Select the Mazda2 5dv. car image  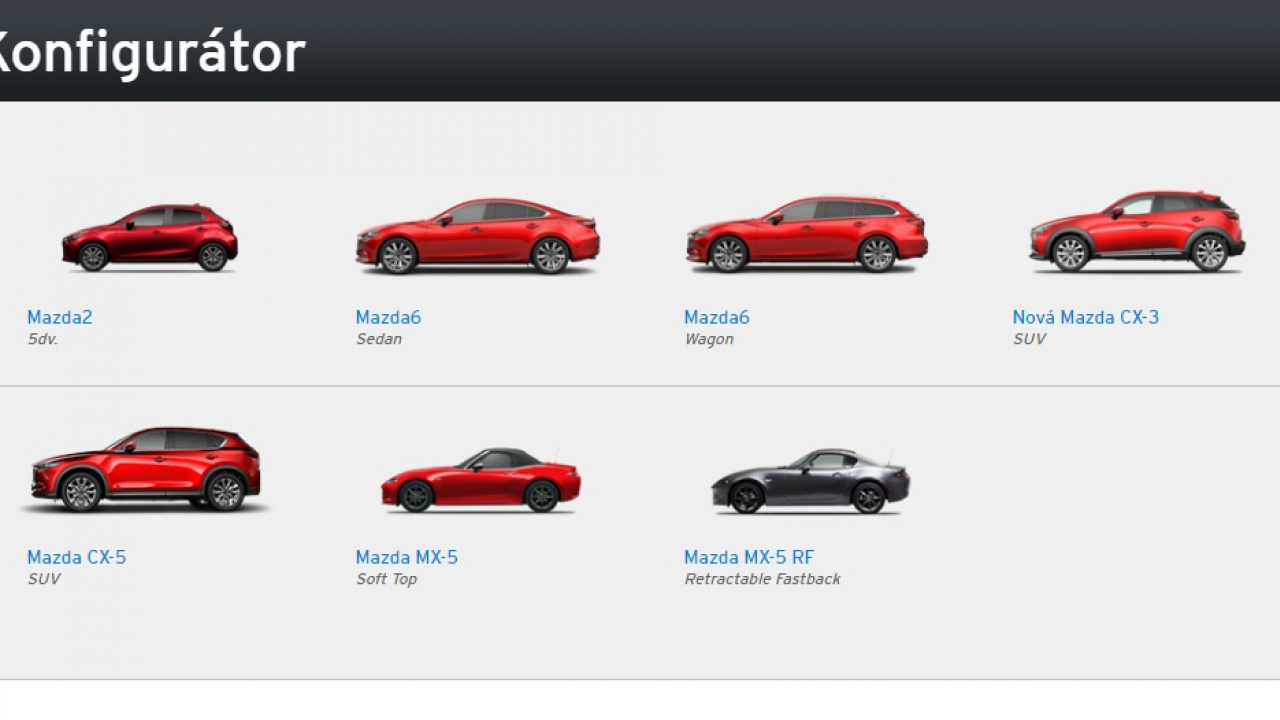150,238
